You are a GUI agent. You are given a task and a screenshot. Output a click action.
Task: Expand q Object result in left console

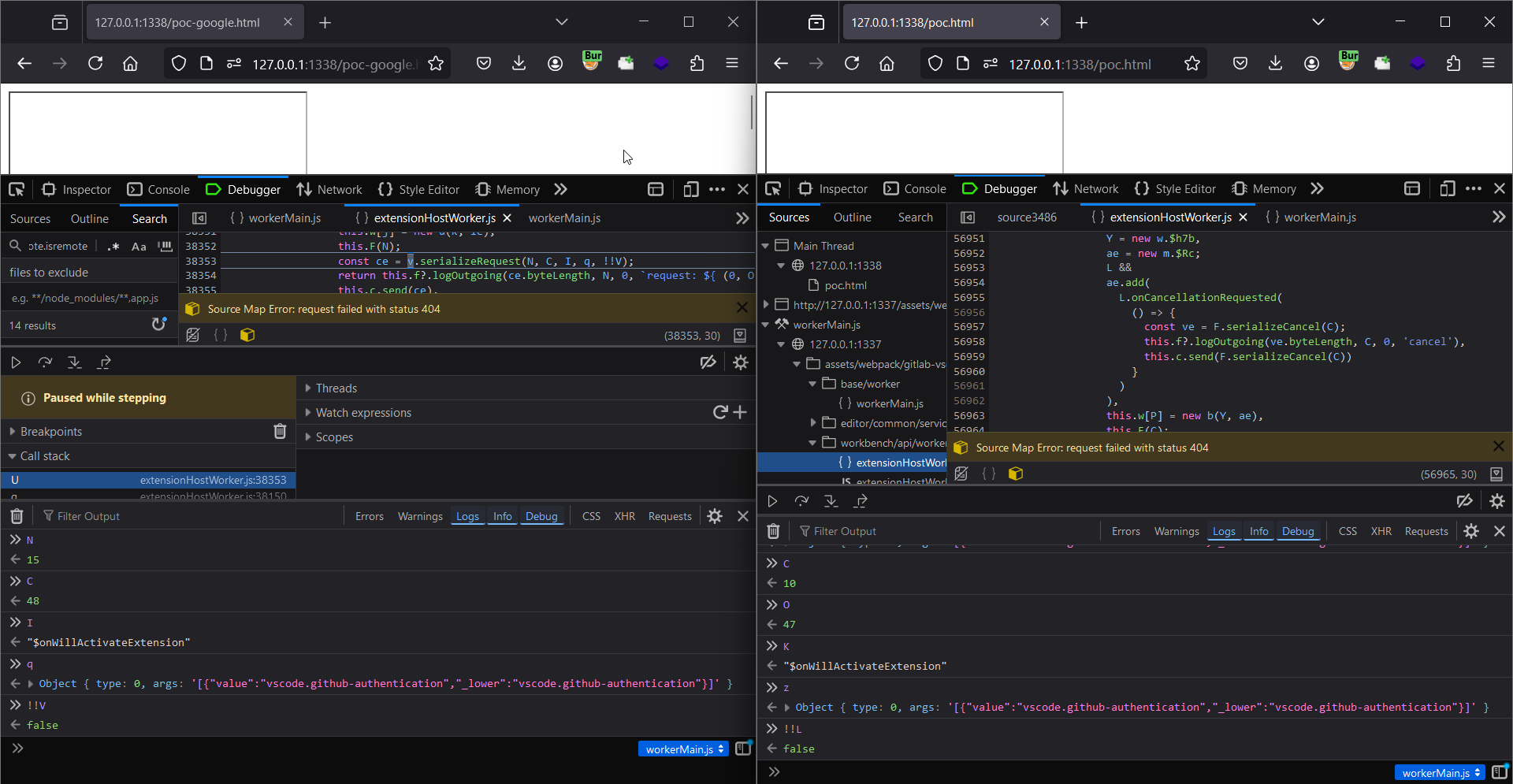[x=31, y=684]
